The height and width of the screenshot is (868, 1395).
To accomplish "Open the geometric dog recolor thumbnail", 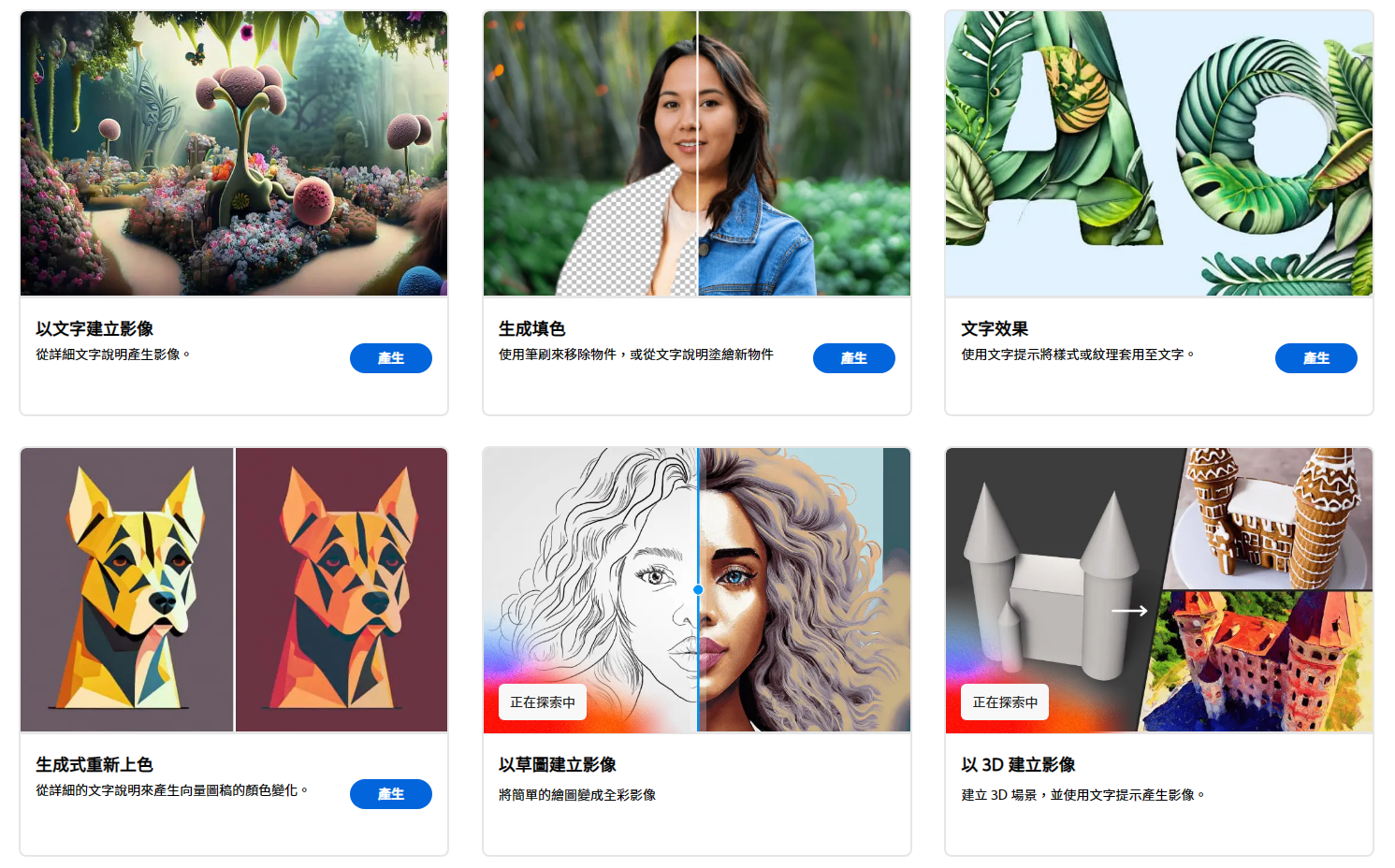I will [234, 589].
